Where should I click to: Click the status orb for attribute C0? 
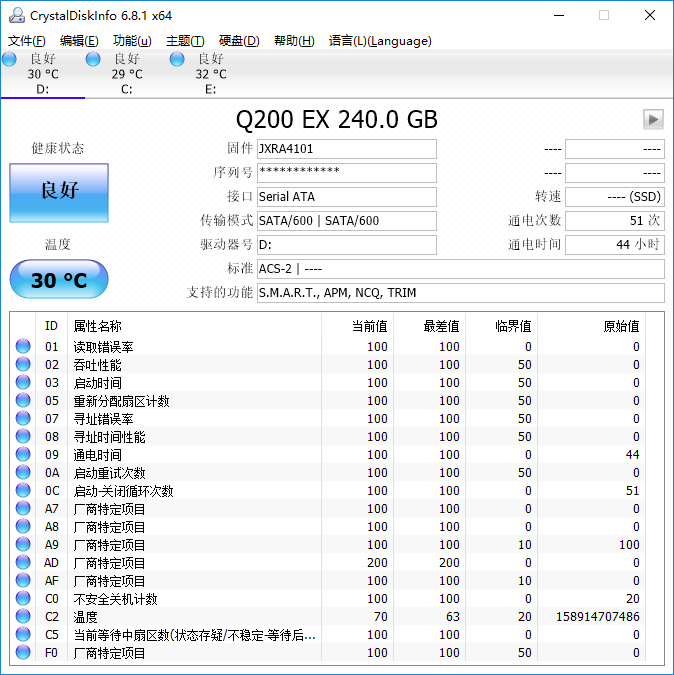(x=23, y=598)
